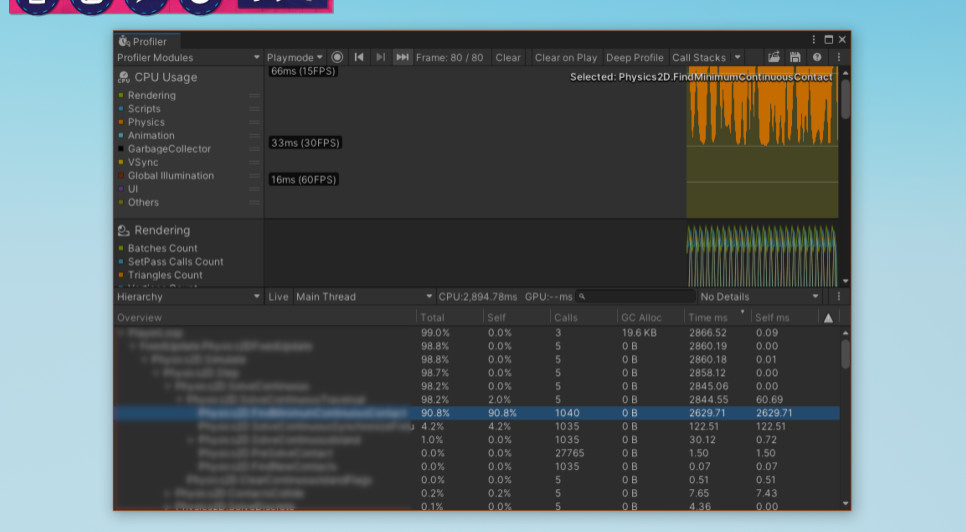Toggle Global Illumination category visibility
The height and width of the screenshot is (532, 966).
(121, 175)
